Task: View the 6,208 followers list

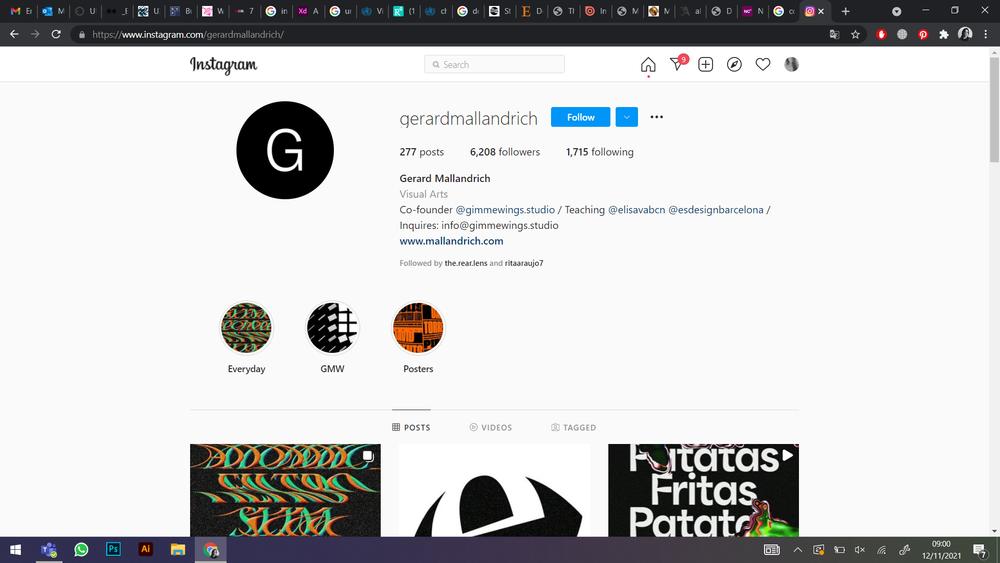Action: click(x=505, y=152)
